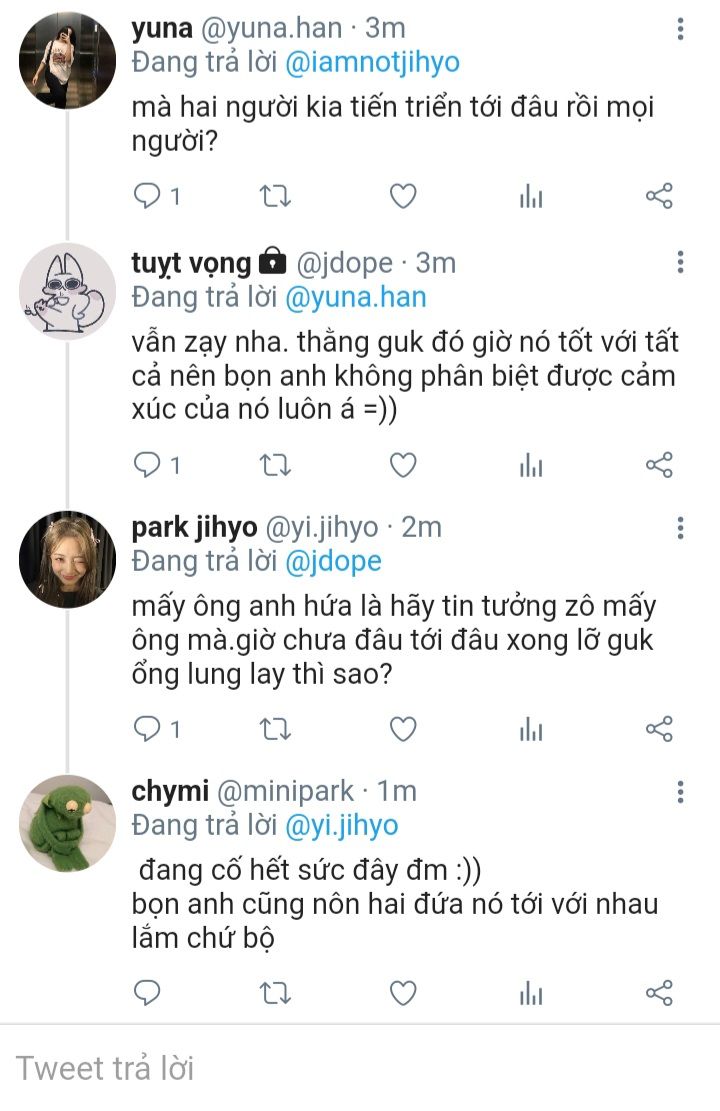This screenshot has height=1111, width=720.
Task: Open more options on chymi's tweet
Action: click(680, 792)
